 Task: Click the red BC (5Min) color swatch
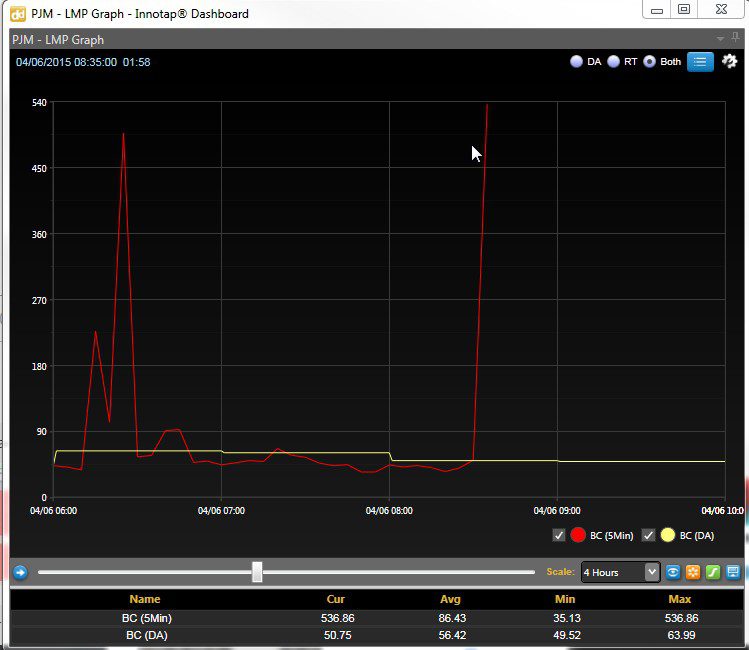tap(578, 535)
